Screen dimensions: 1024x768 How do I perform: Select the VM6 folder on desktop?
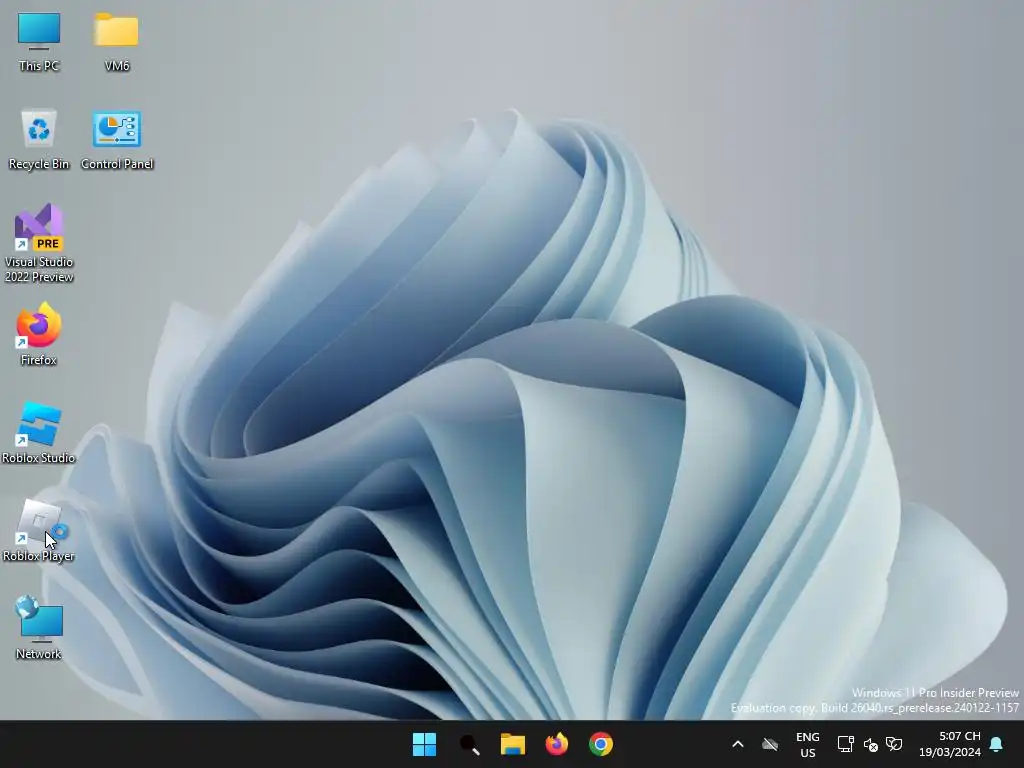point(116,41)
